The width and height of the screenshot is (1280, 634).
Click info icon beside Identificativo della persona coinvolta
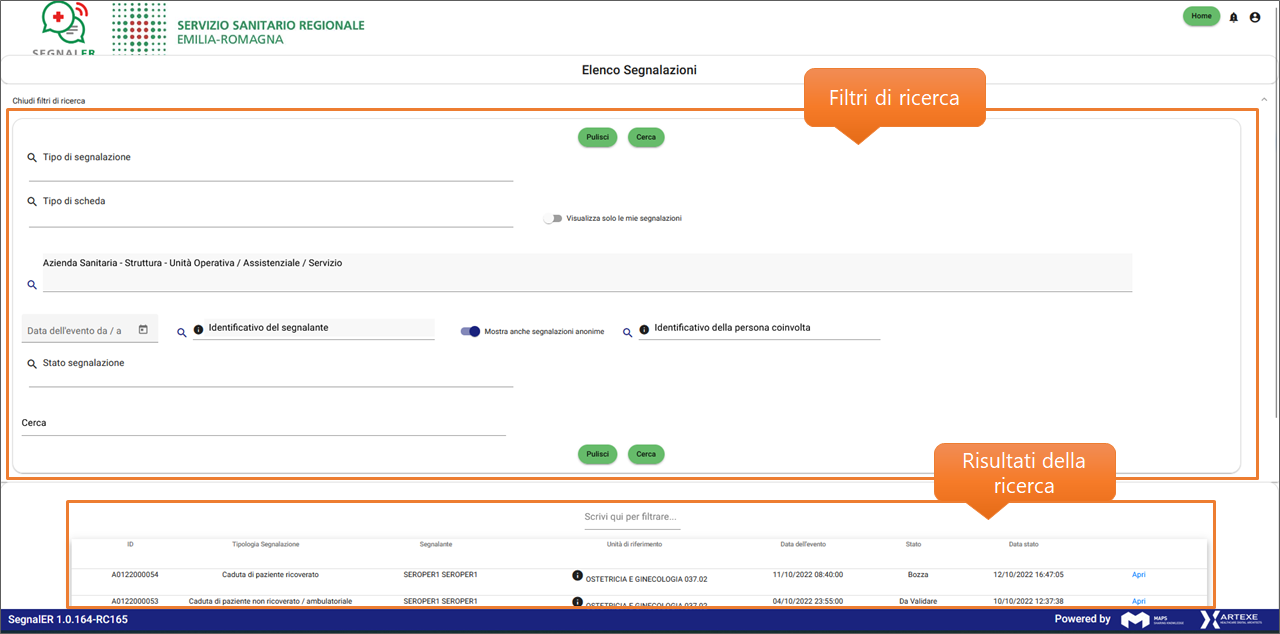[x=644, y=330]
